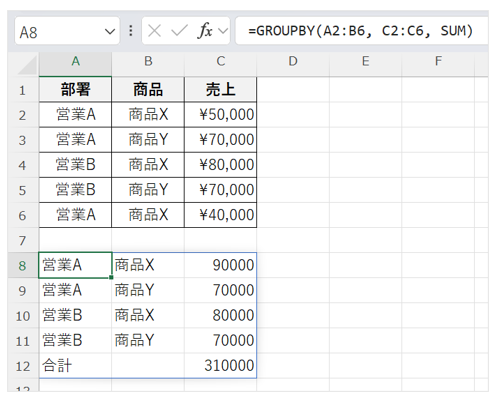
Task: Click cell A4 containing 営業B
Action: [x=75, y=165]
